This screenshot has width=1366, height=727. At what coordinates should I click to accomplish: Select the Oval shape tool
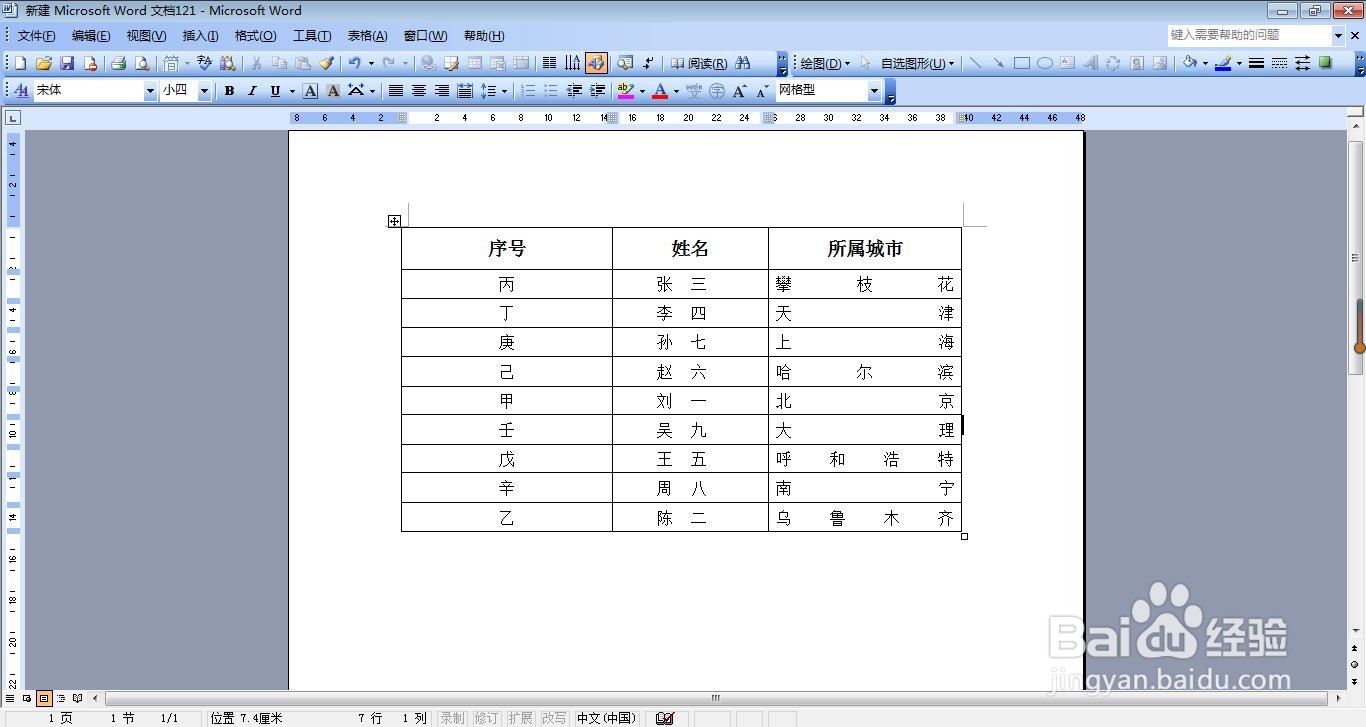pyautogui.click(x=1045, y=63)
